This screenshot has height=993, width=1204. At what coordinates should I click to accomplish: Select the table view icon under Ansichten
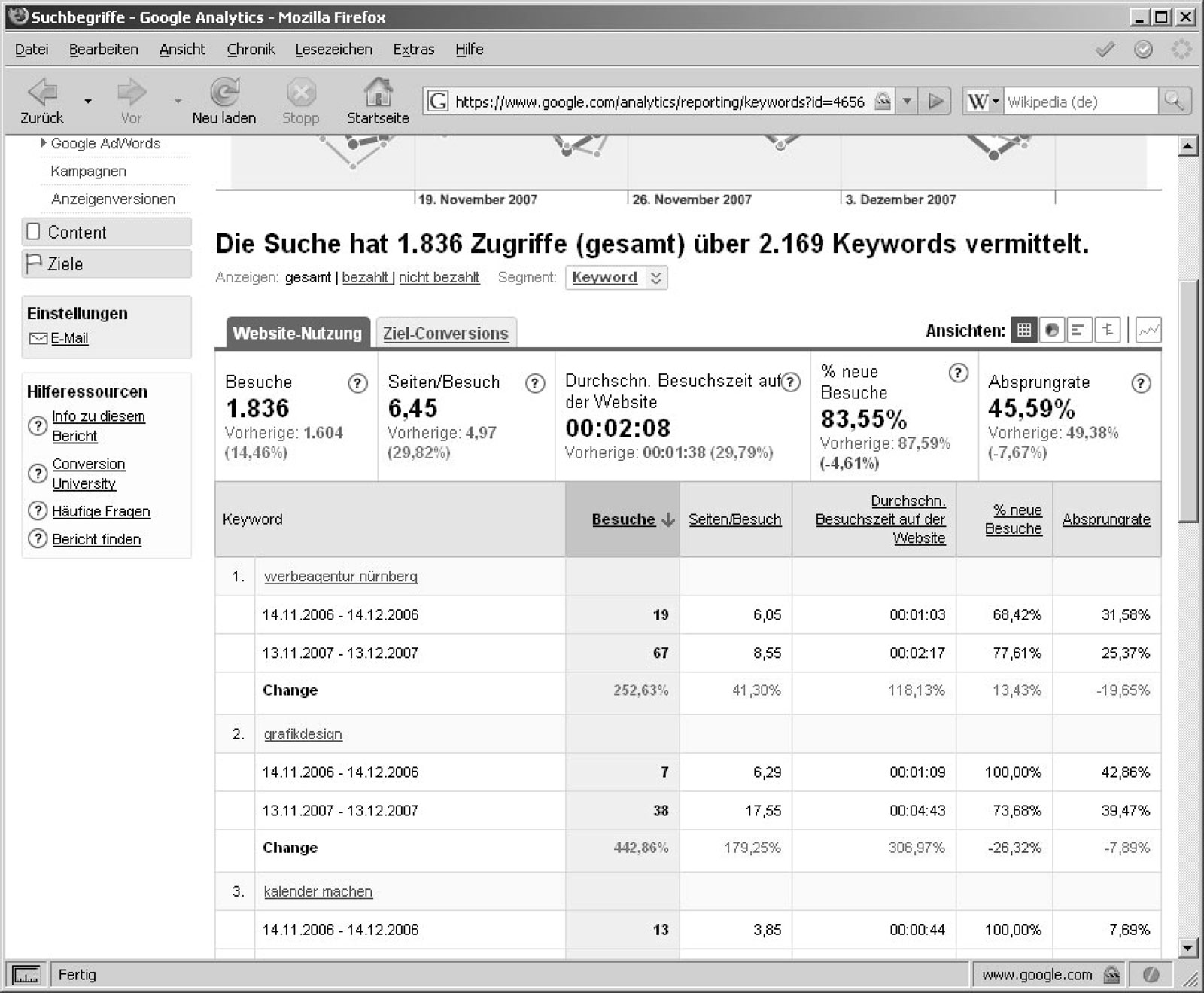pos(1023,330)
